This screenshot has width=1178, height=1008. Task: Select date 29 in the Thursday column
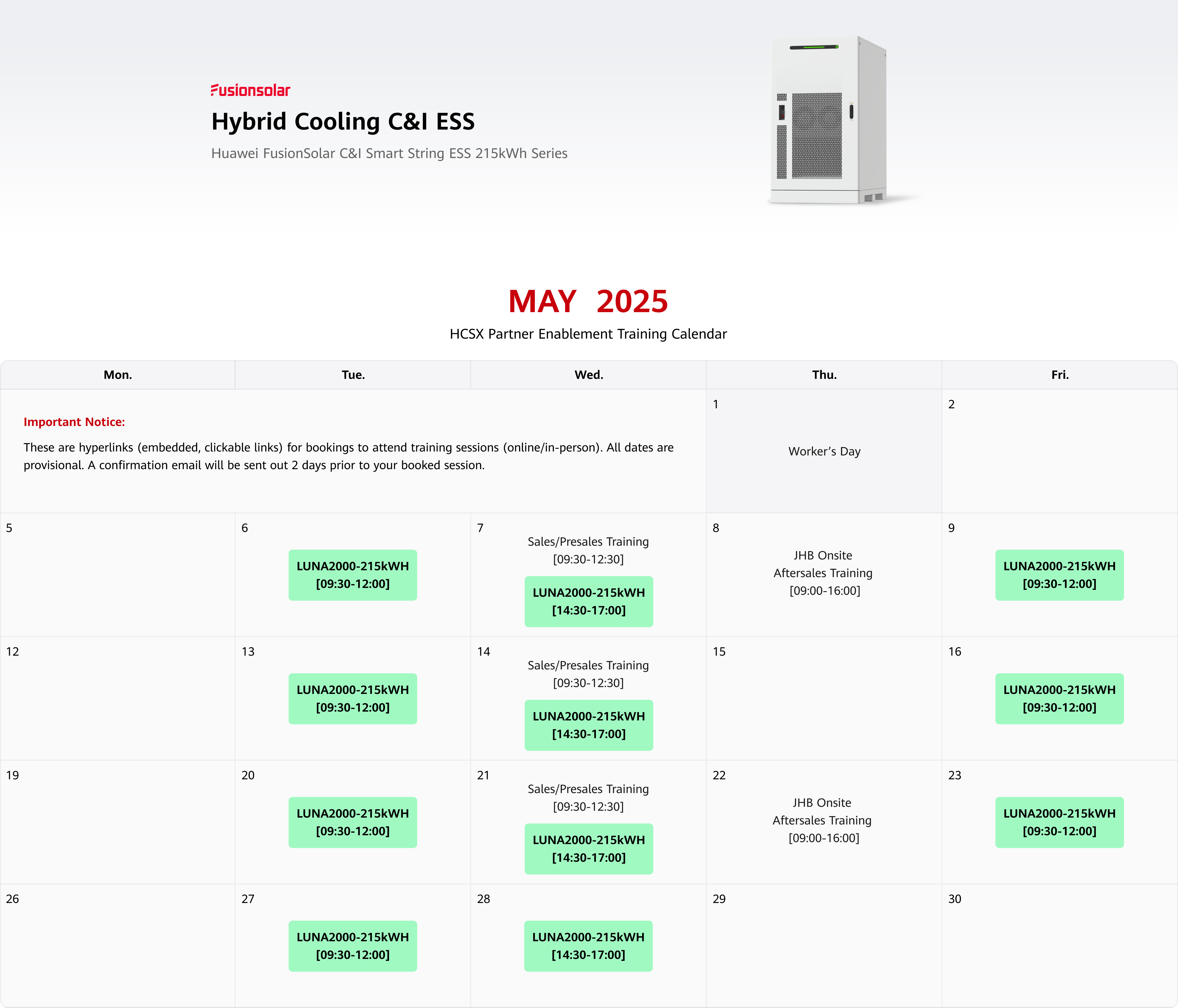point(719,899)
